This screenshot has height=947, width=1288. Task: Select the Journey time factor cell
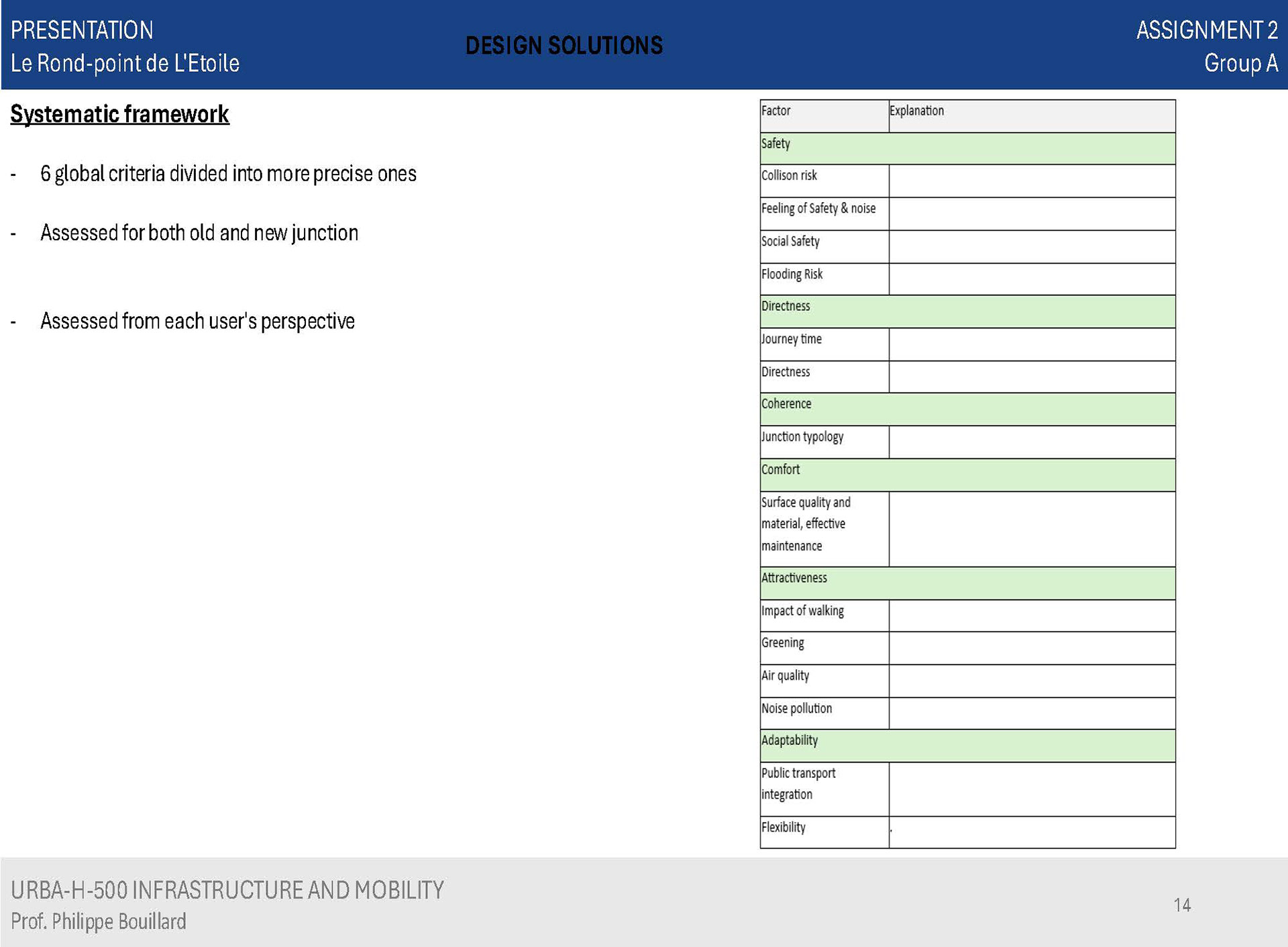(824, 344)
